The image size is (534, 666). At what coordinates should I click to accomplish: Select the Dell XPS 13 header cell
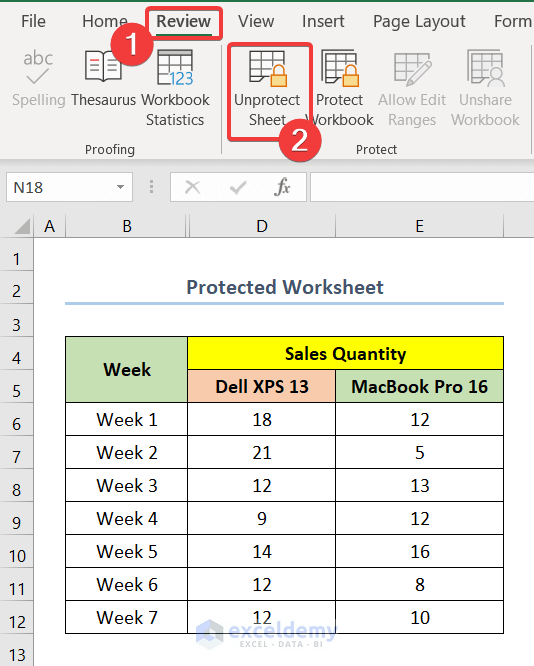(x=262, y=386)
